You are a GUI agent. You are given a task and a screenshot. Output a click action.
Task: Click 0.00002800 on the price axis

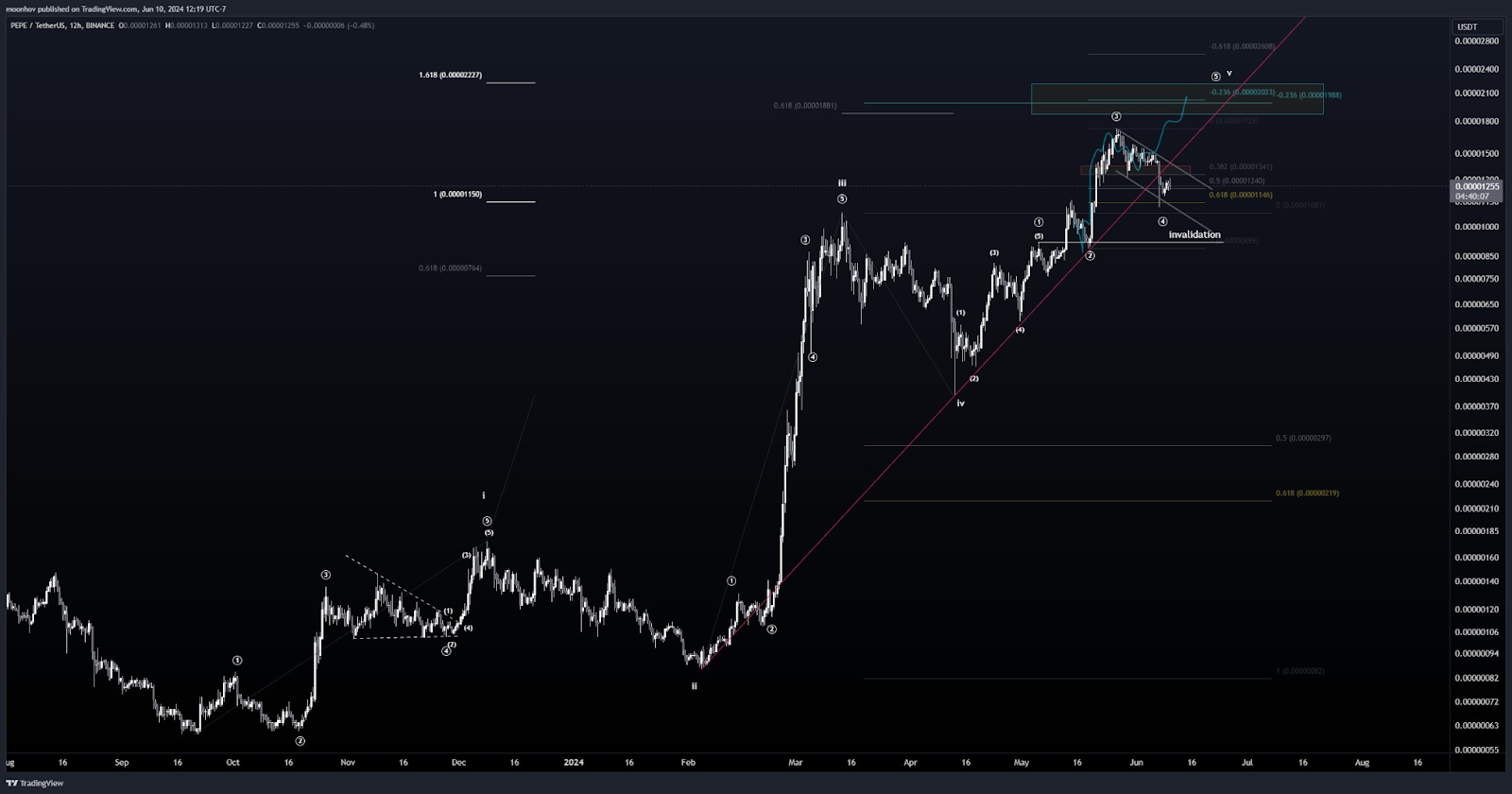tap(1477, 42)
